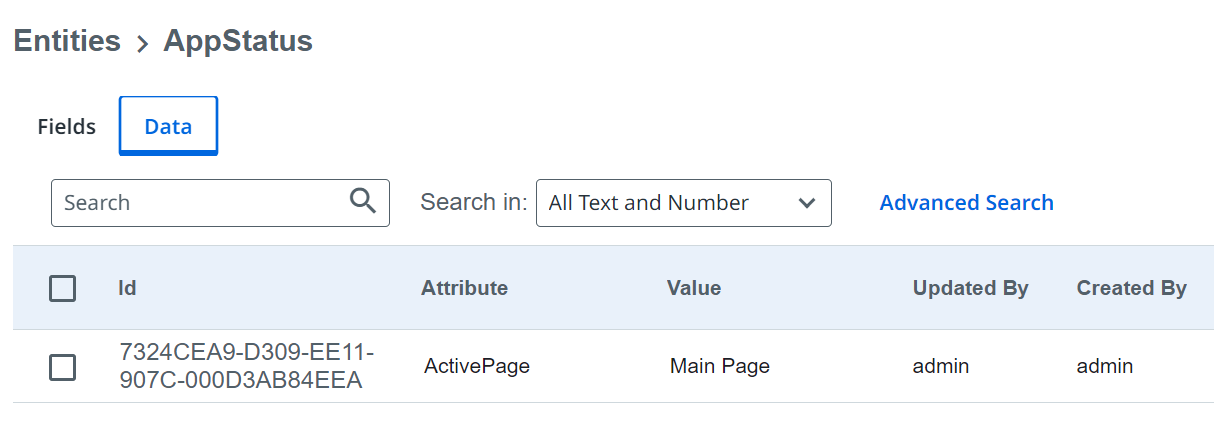
Task: Switch to the Fields tab
Action: [x=67, y=127]
